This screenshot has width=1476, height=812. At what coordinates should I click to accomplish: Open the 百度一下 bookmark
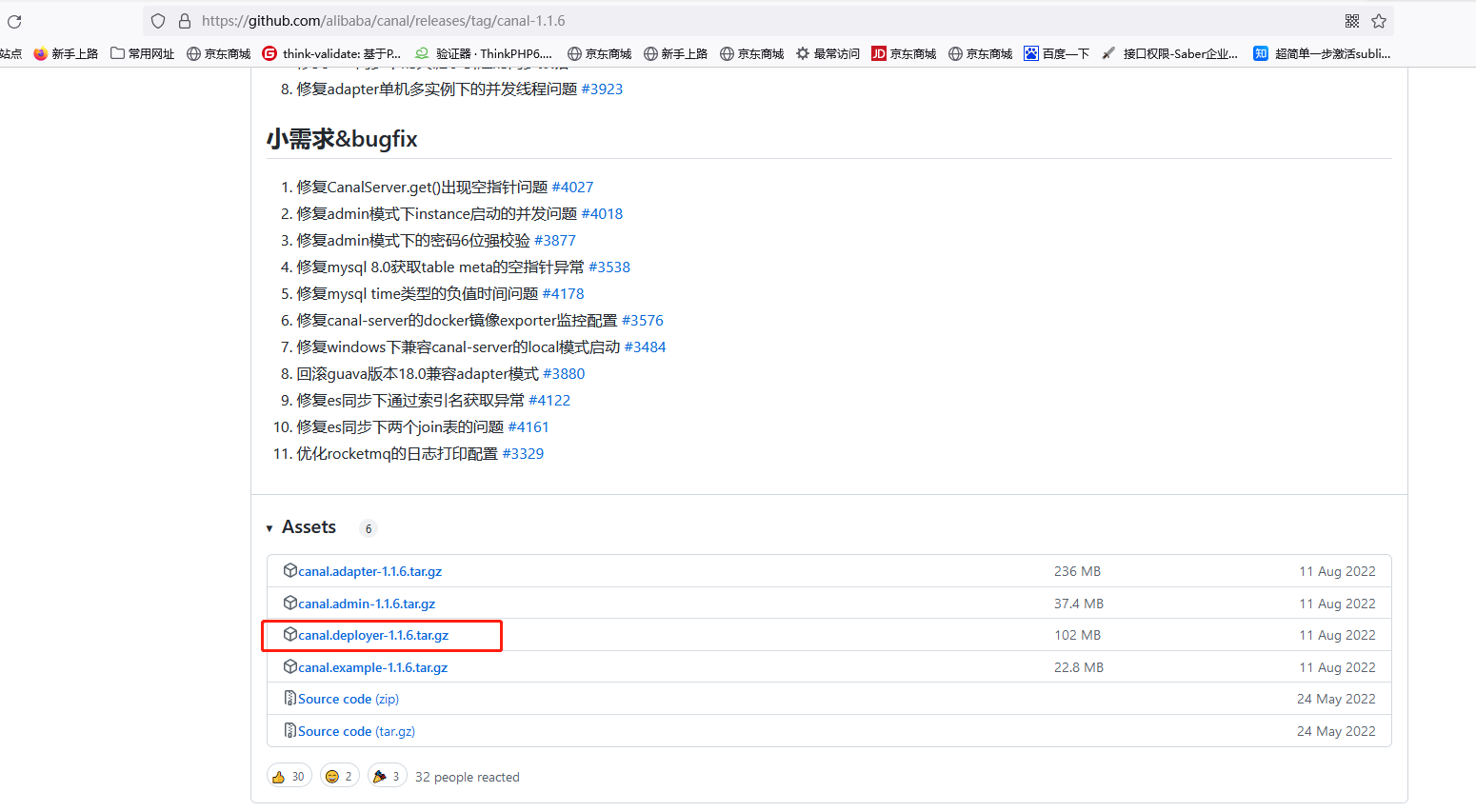pyautogui.click(x=1056, y=54)
